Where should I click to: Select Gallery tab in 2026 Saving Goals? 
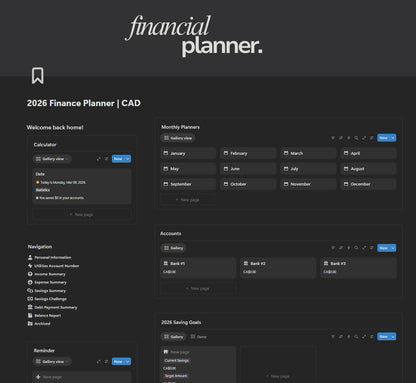173,337
